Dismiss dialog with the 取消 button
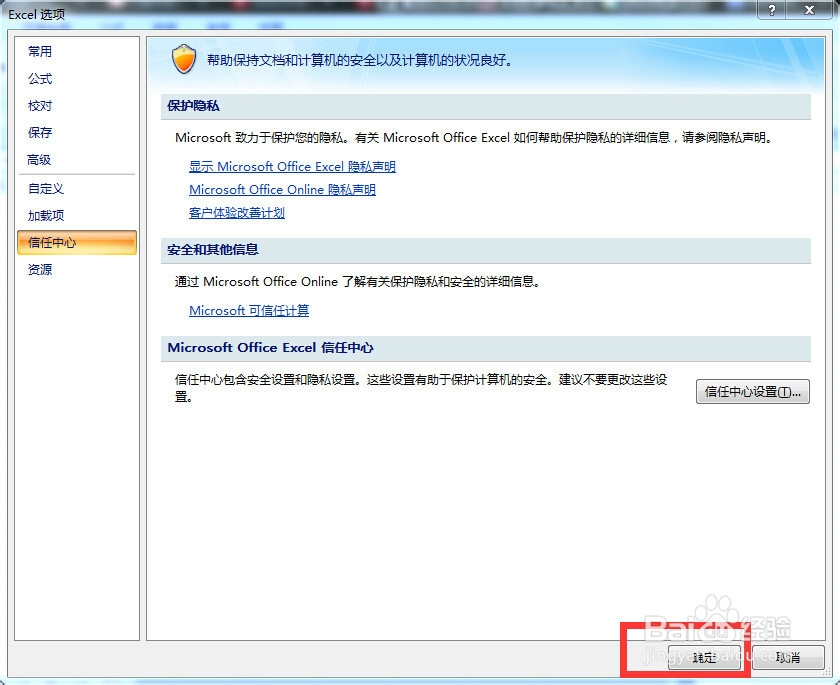 click(x=788, y=657)
